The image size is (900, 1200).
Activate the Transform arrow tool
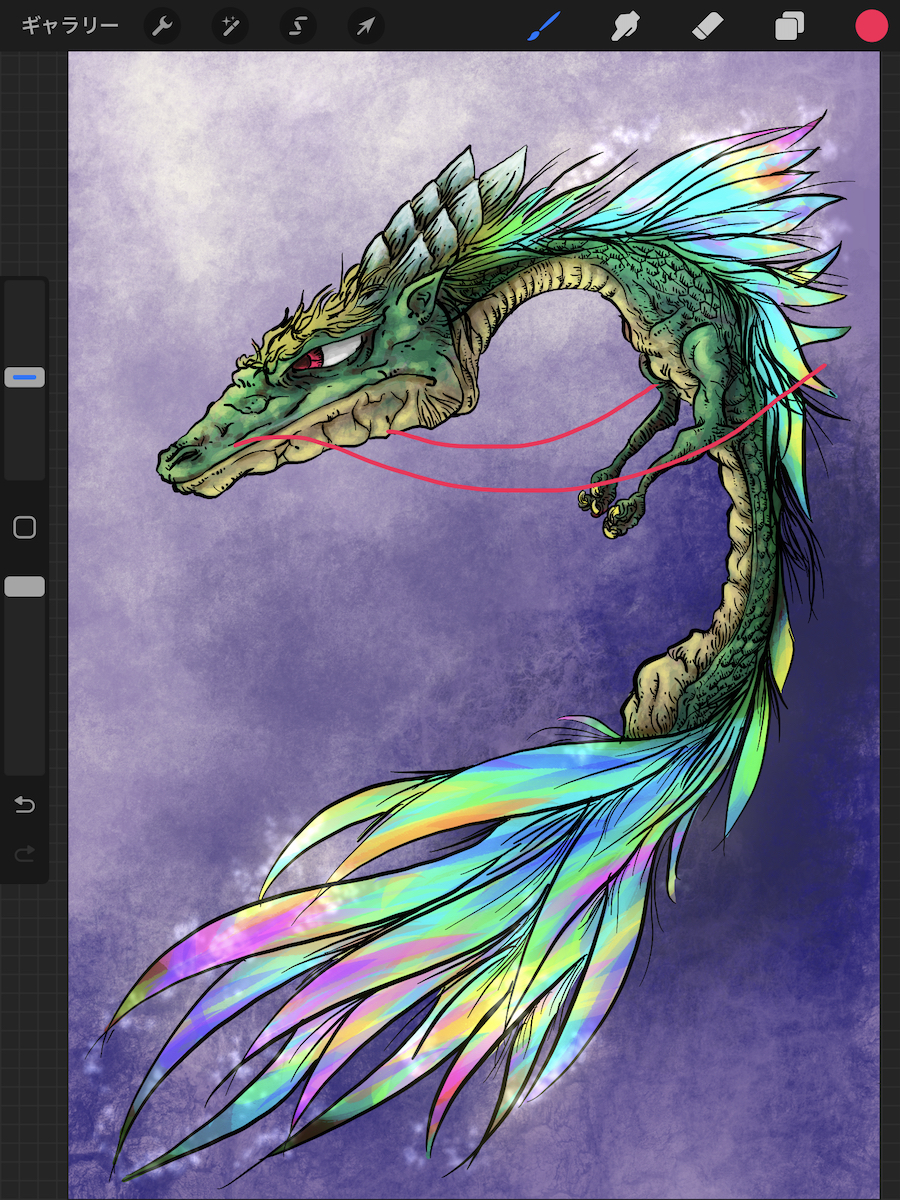pyautogui.click(x=366, y=26)
